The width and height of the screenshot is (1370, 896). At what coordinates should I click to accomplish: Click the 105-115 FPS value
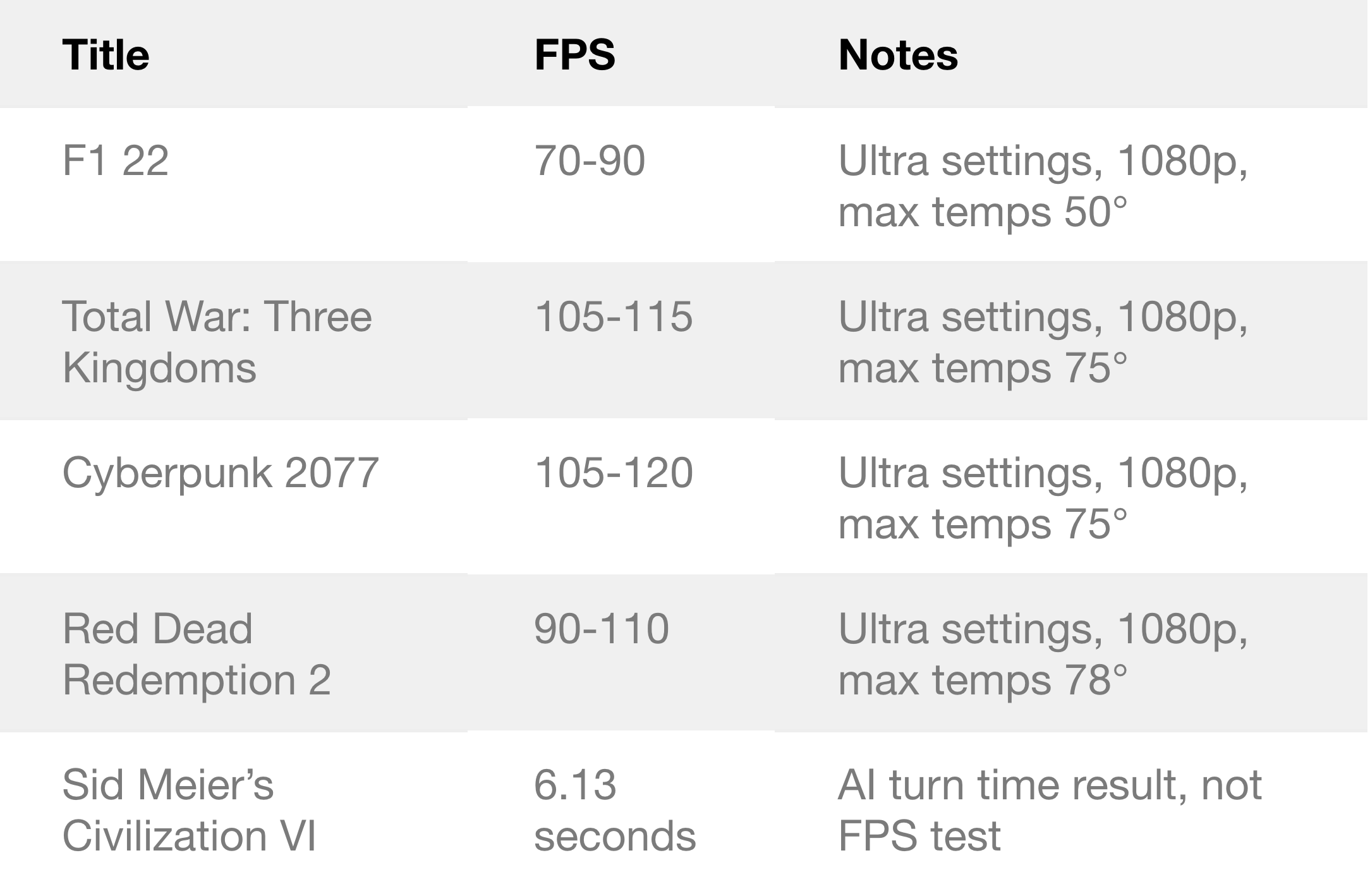pyautogui.click(x=614, y=317)
